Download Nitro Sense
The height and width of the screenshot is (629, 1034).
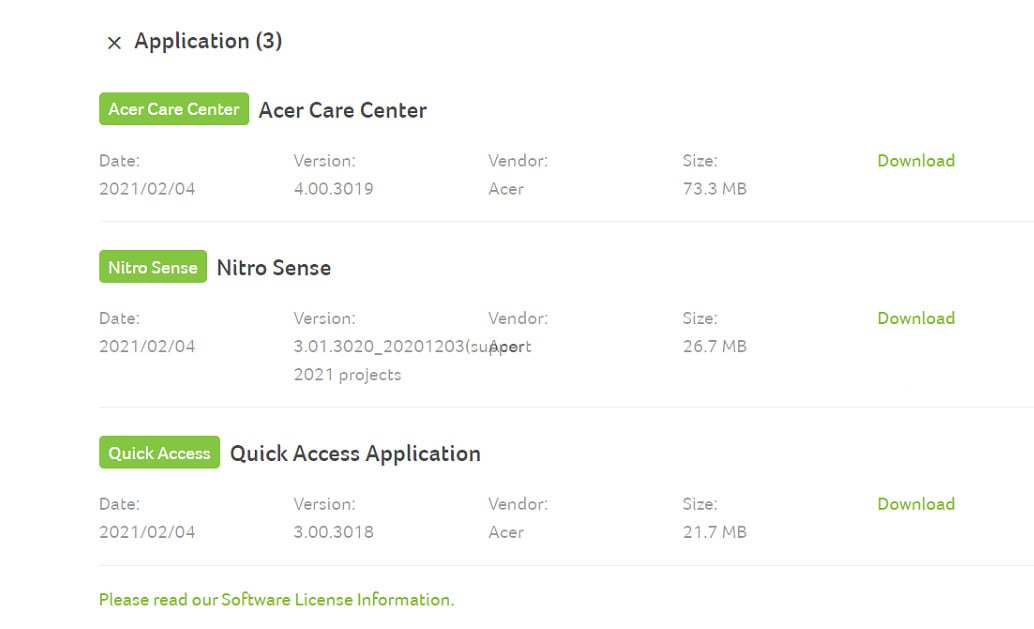[x=916, y=318]
